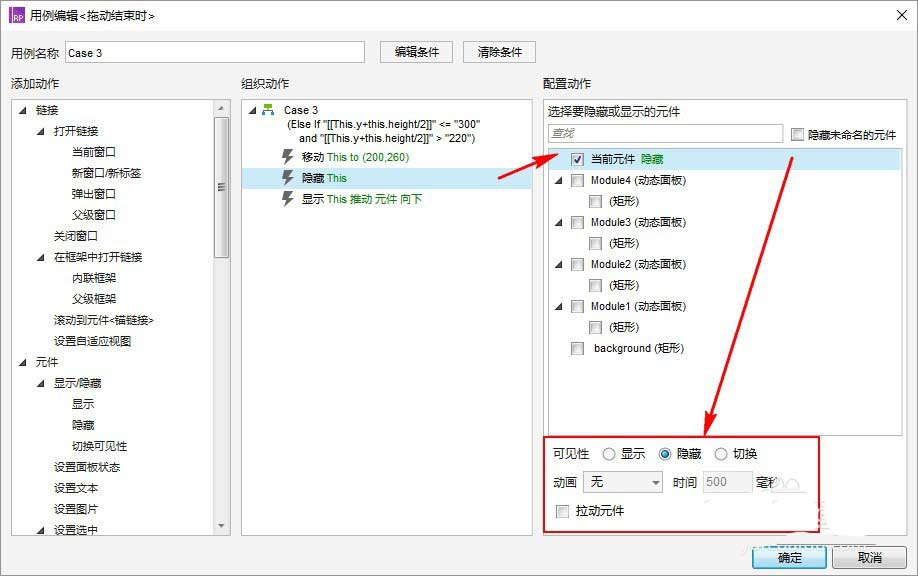Enable 隐藏未命名的元件 checkbox
The height and width of the screenshot is (576, 918).
(797, 135)
